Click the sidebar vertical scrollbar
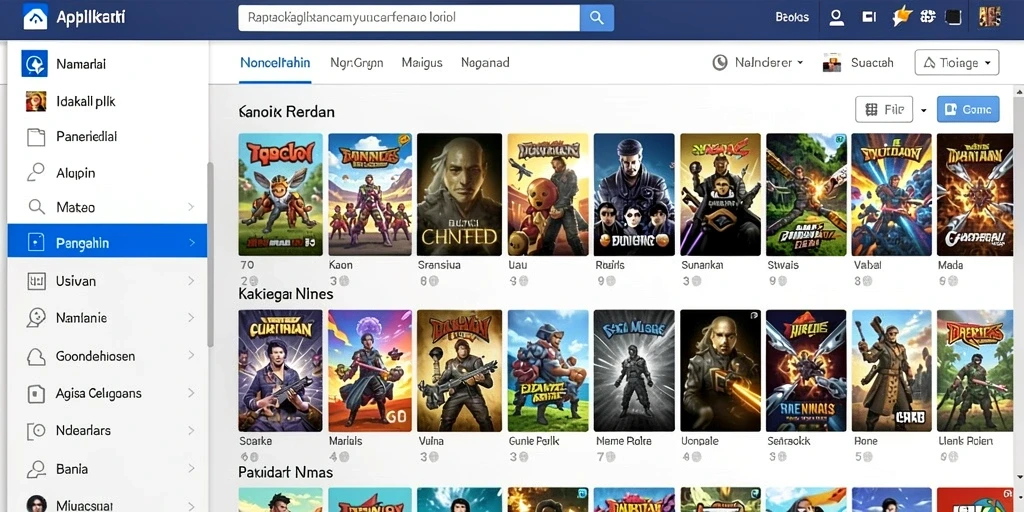This screenshot has width=1024, height=512. (x=210, y=255)
